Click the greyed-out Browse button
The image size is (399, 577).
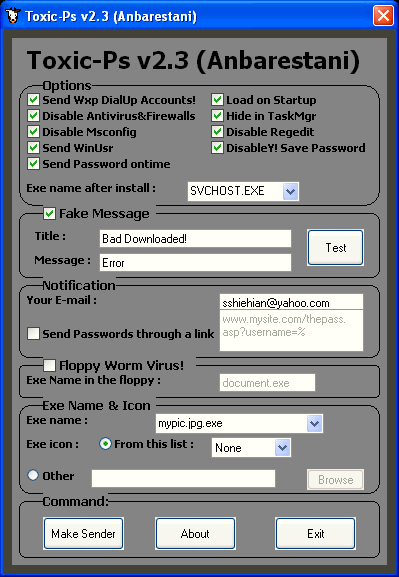[x=335, y=479]
